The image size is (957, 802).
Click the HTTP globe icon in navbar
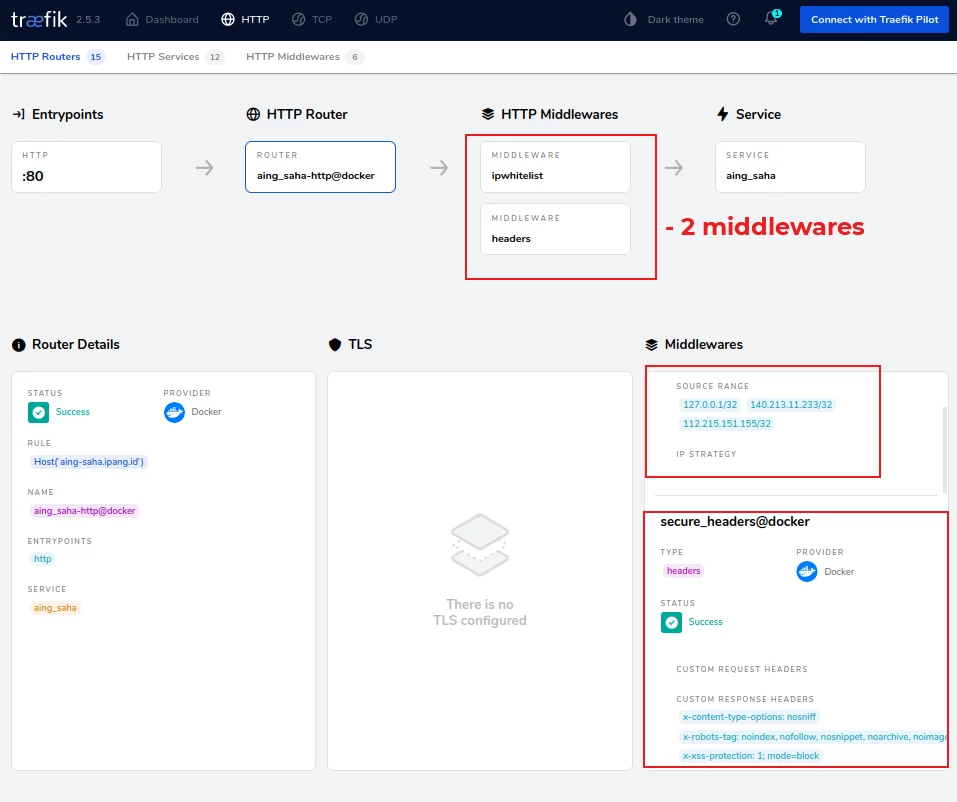228,20
